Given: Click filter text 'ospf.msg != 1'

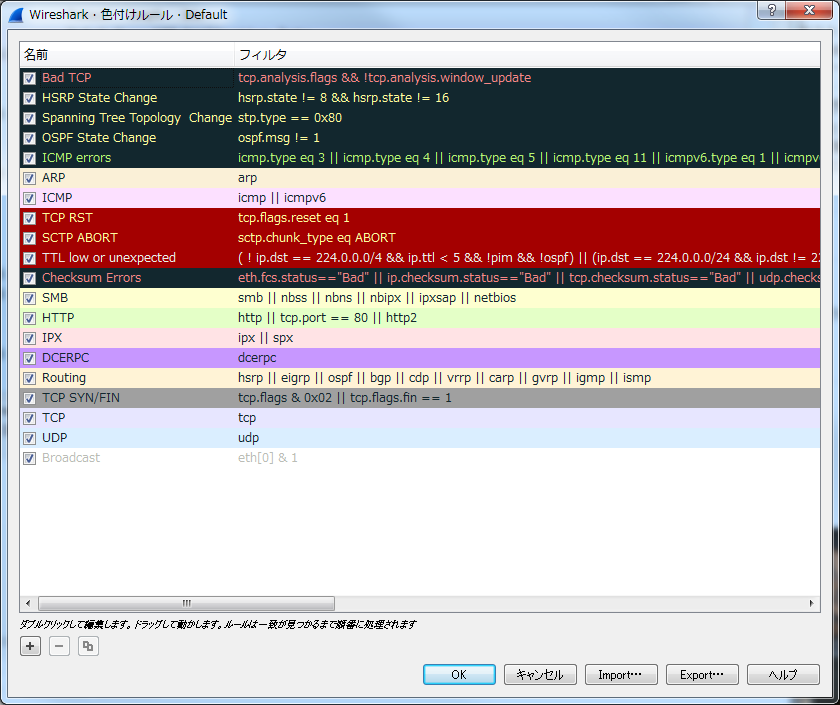Looking at the screenshot, I should pyautogui.click(x=279, y=138).
